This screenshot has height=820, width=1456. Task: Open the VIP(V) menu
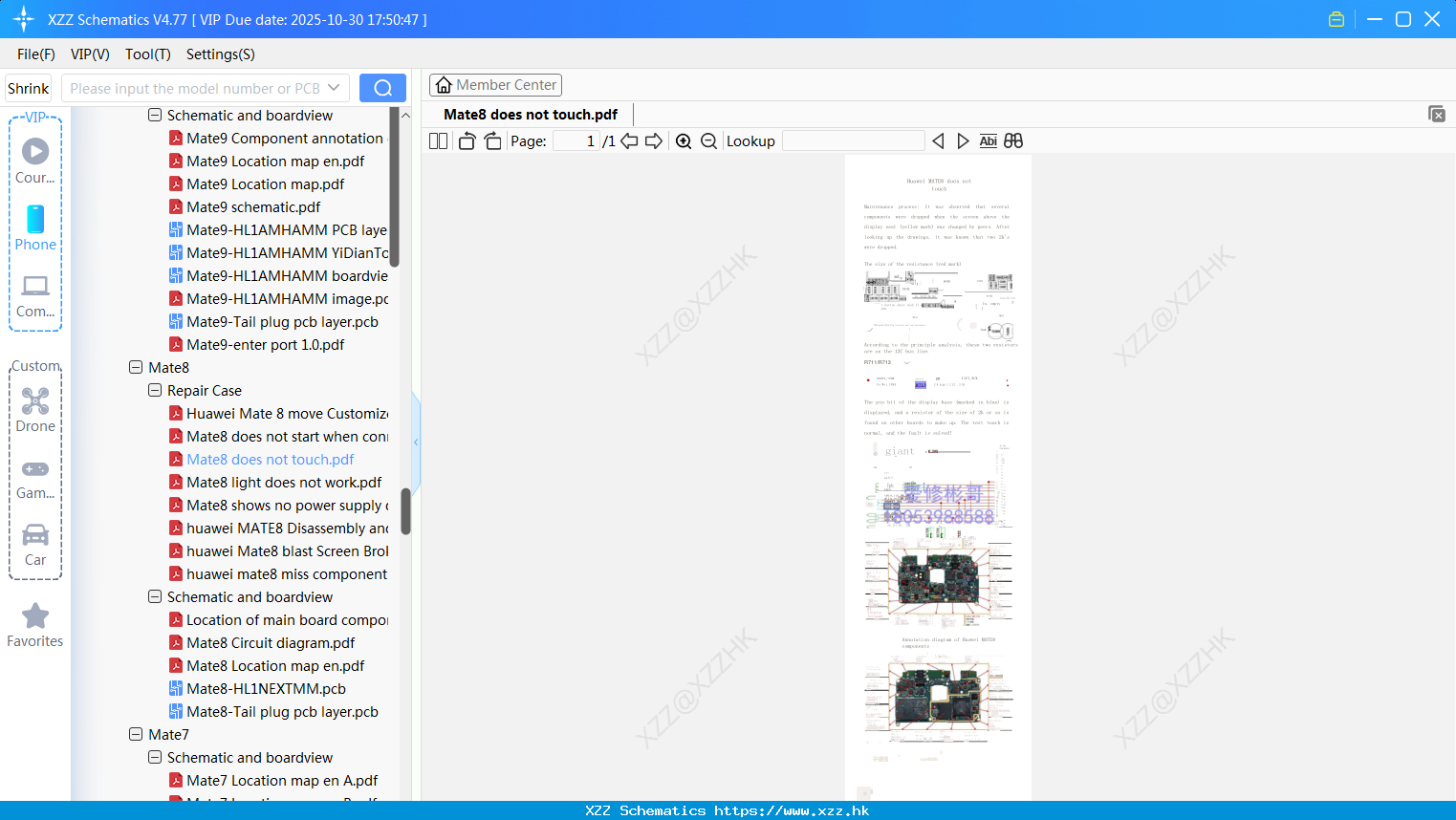pyautogui.click(x=90, y=54)
